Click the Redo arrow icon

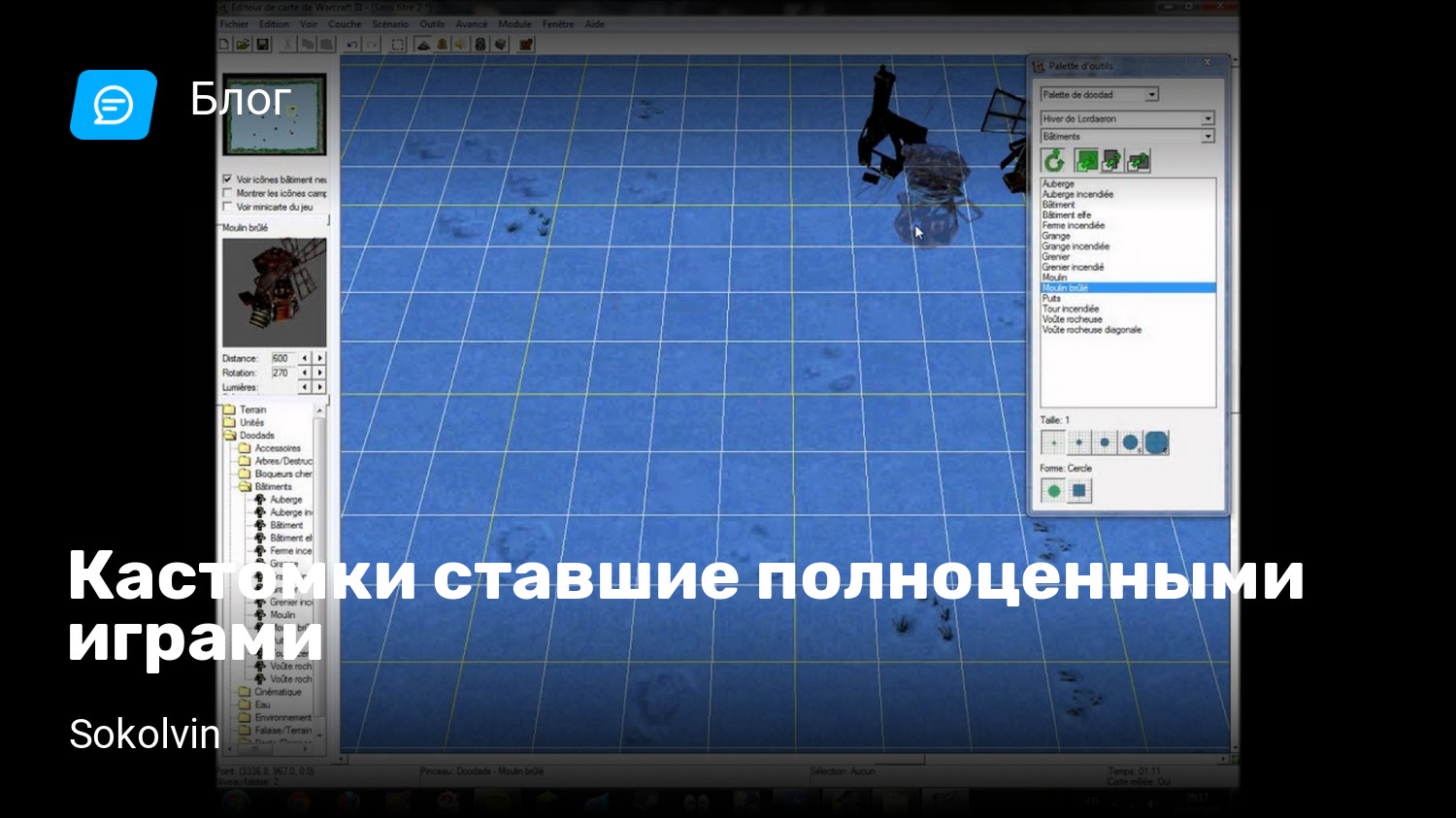coord(372,45)
